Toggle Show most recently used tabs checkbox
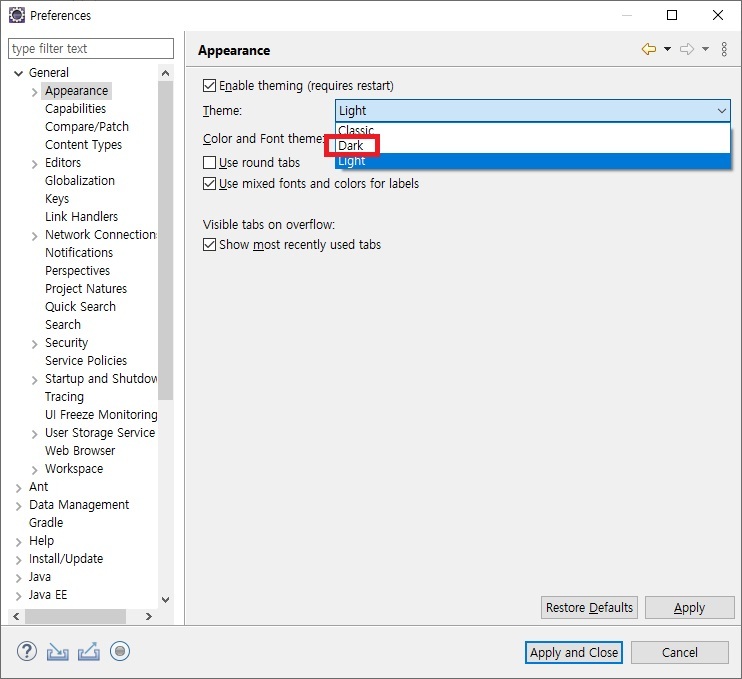 209,245
